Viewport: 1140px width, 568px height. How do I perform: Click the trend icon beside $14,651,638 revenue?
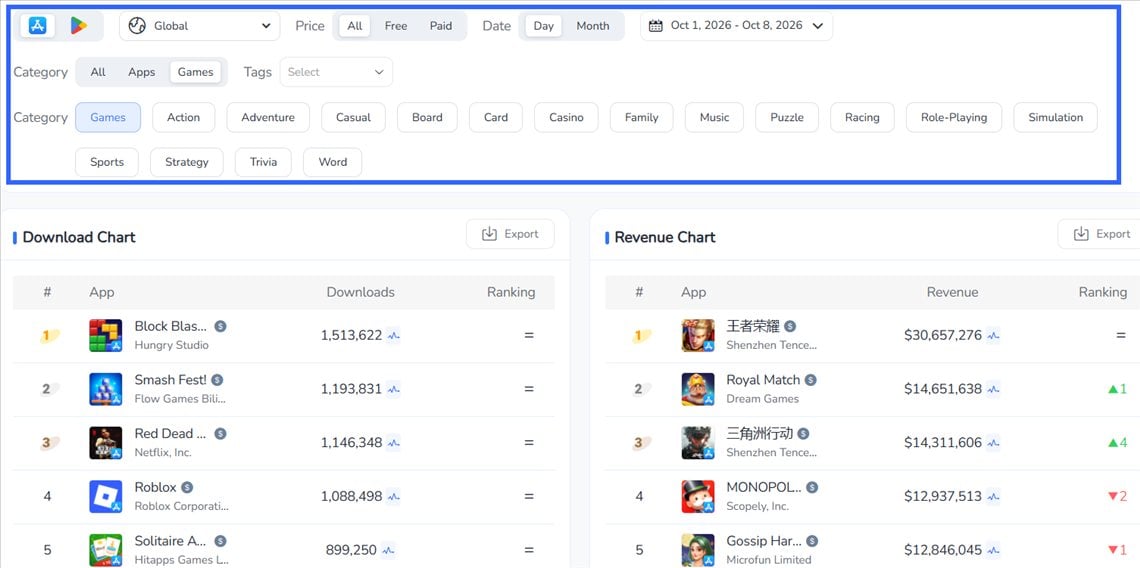(x=993, y=390)
